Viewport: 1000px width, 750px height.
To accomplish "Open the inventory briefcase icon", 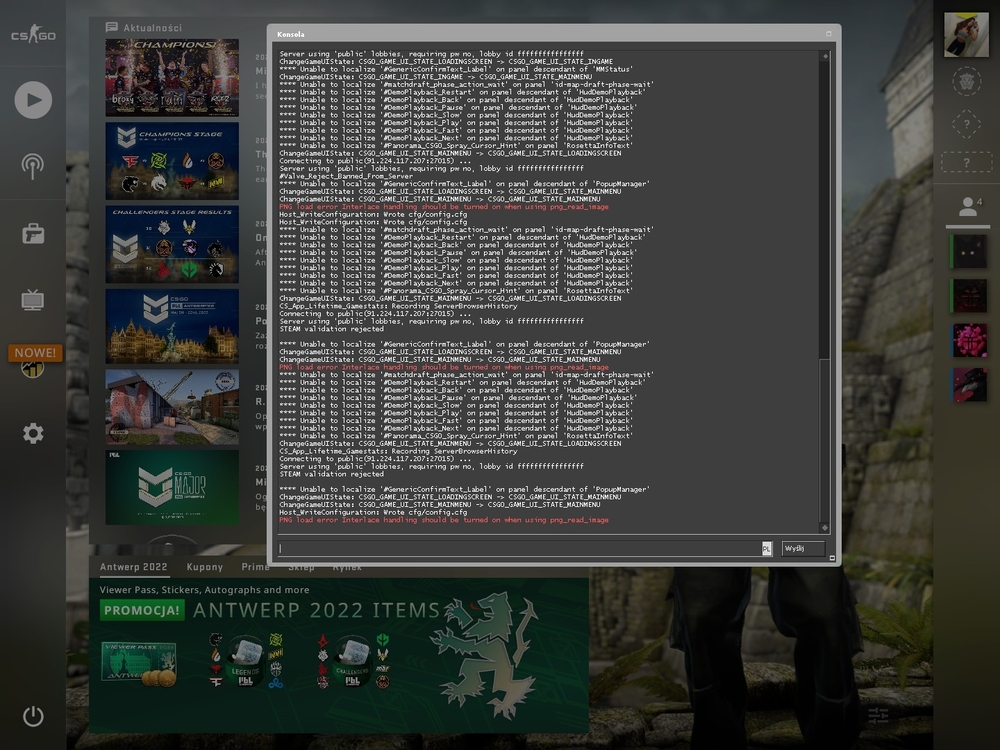I will coord(33,233).
